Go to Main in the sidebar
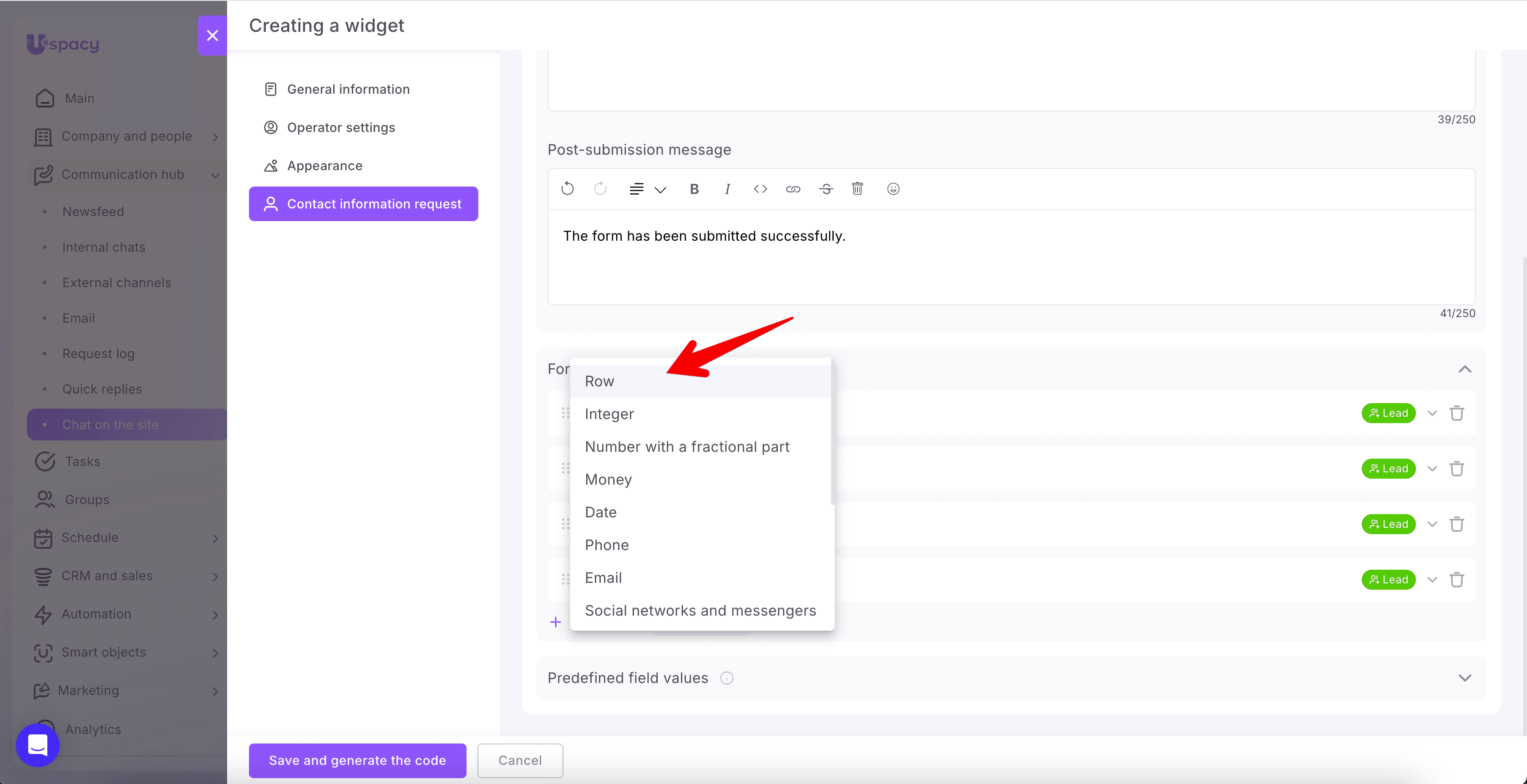Viewport: 1527px width, 784px height. [x=80, y=98]
